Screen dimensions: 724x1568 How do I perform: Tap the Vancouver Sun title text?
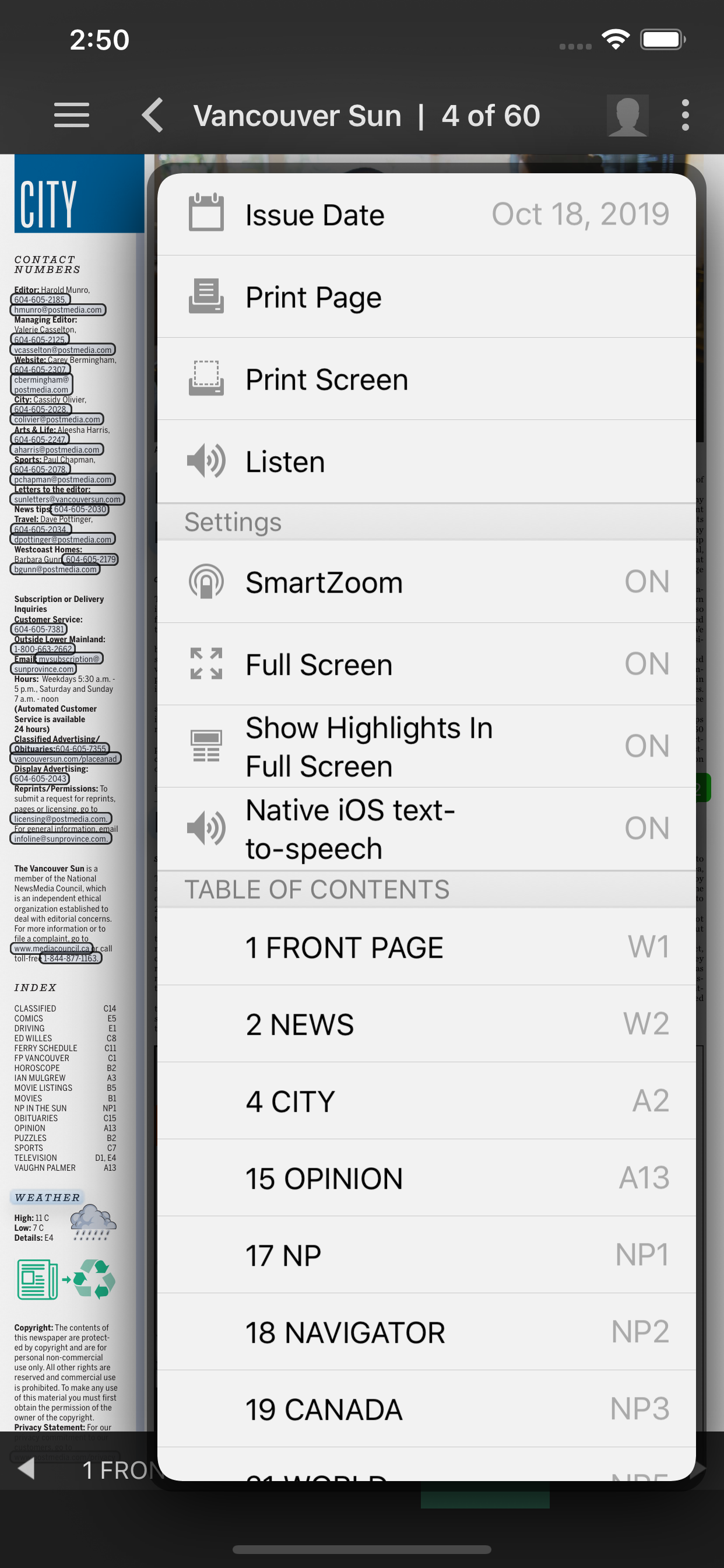297,116
